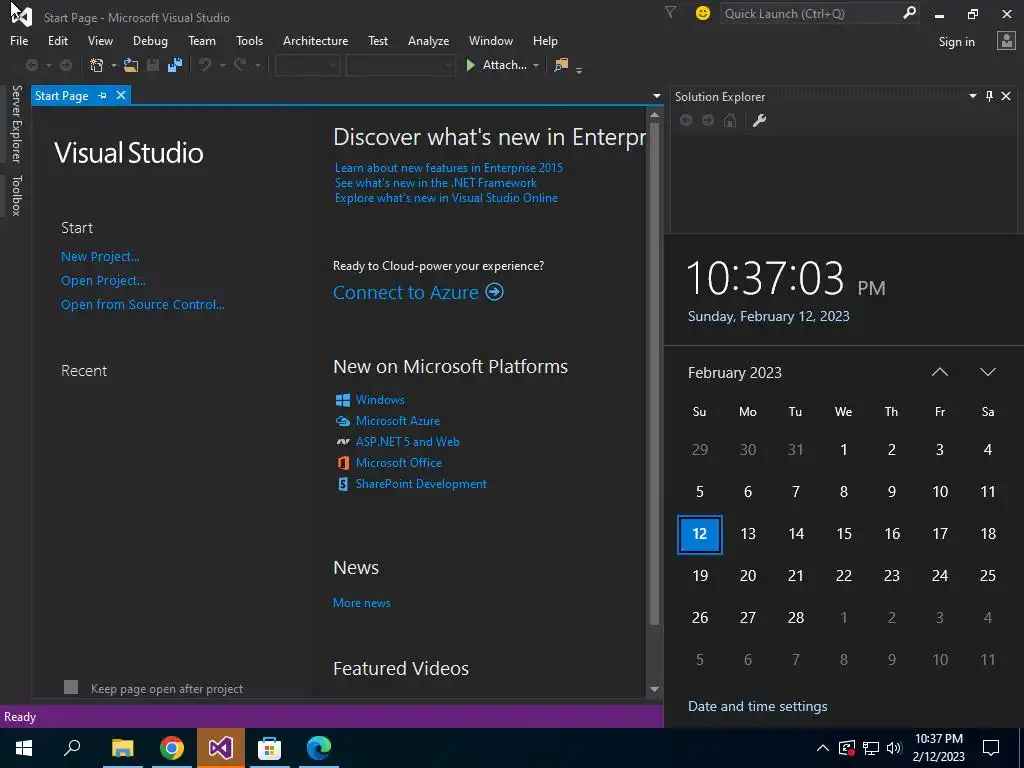Open the Solution Explorer window position dropdown

tap(972, 96)
